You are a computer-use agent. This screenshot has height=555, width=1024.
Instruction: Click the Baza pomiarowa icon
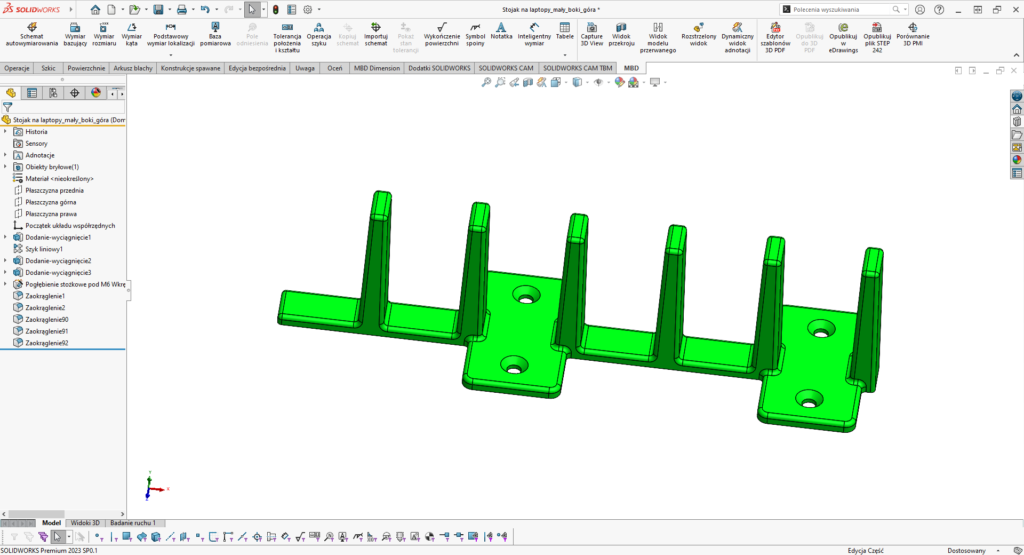215,34
